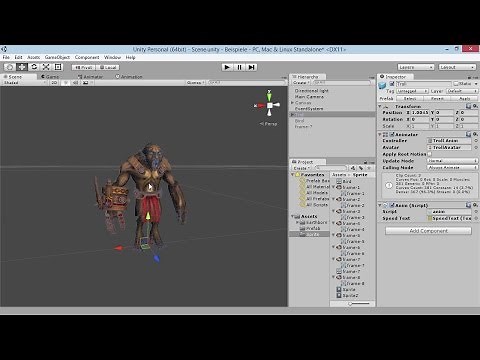Select the Rotate tool in toolbar
The image size is (480, 360).
[x=34, y=67]
